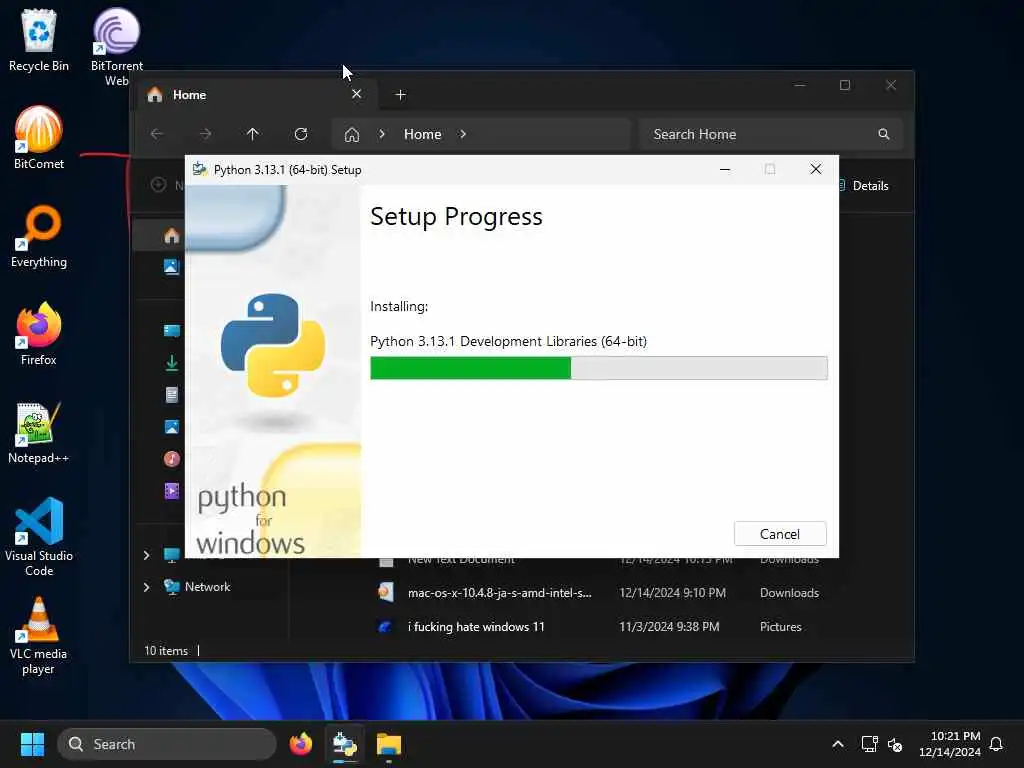The height and width of the screenshot is (768, 1024).
Task: Expand the chevron after the Home breadcrumb
Action: pyautogui.click(x=462, y=134)
